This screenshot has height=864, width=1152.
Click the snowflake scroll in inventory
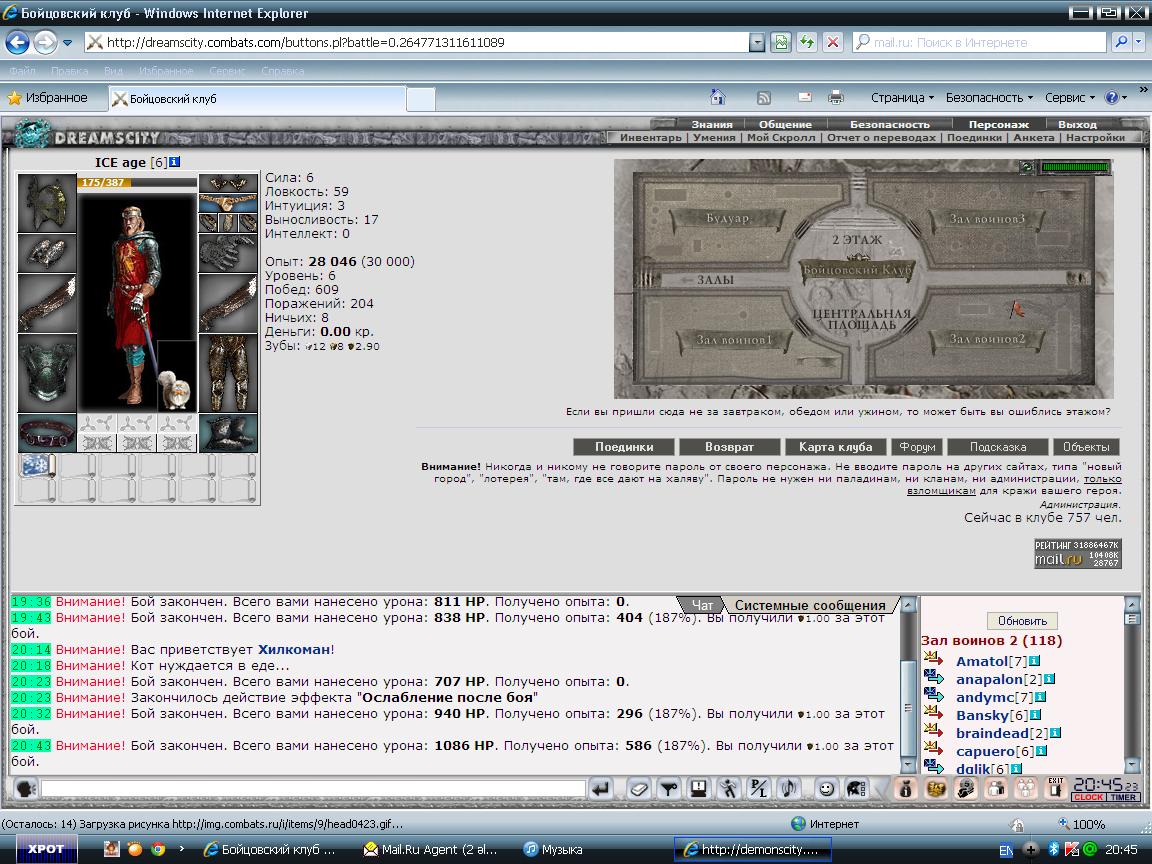pos(37,467)
